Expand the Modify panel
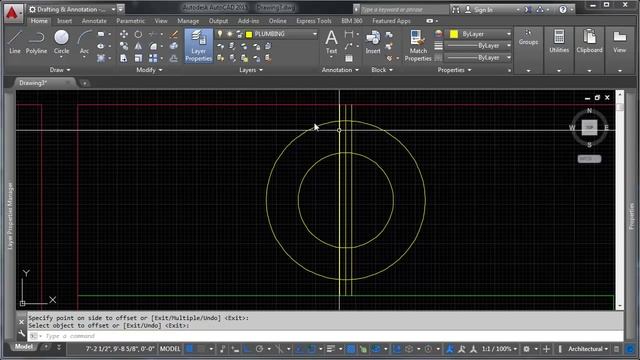Viewport: 640px width, 360px height. click(x=149, y=70)
